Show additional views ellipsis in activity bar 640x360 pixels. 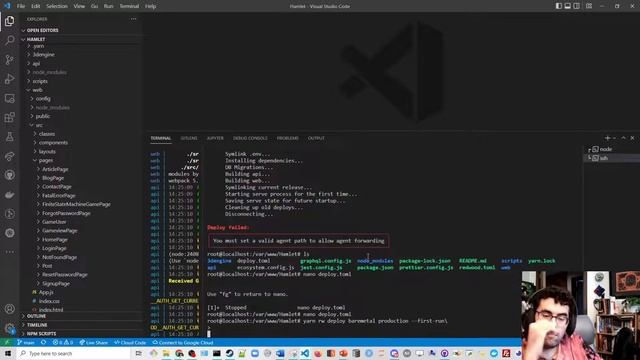[9, 252]
